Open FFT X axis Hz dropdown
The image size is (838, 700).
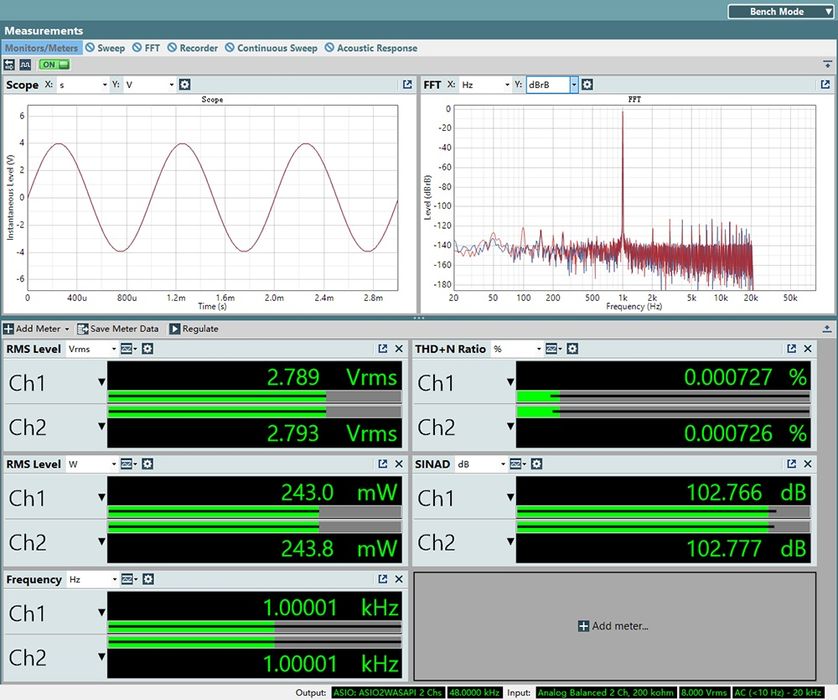[x=485, y=84]
